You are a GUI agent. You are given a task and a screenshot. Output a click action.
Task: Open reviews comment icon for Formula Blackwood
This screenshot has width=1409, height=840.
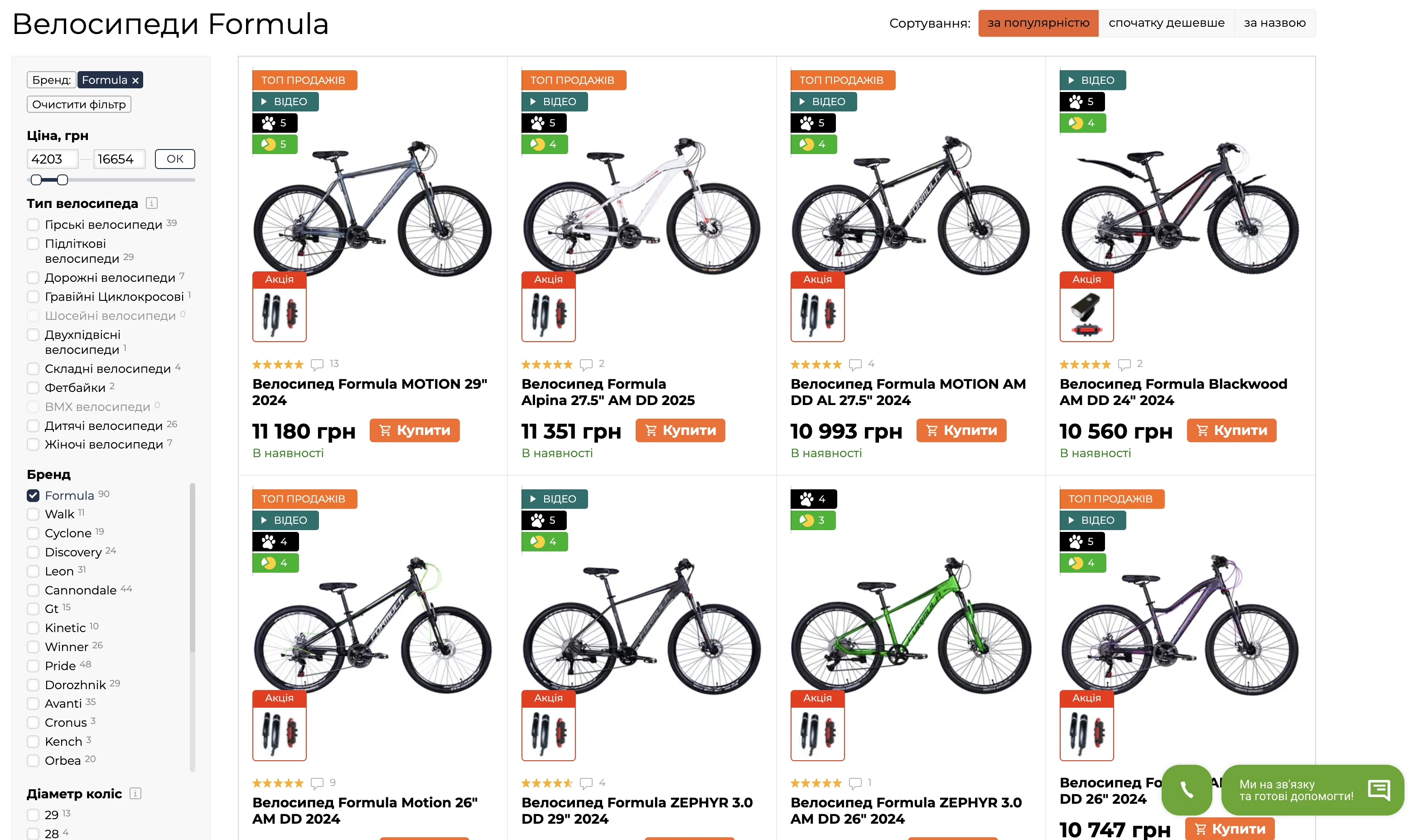pyautogui.click(x=1124, y=365)
